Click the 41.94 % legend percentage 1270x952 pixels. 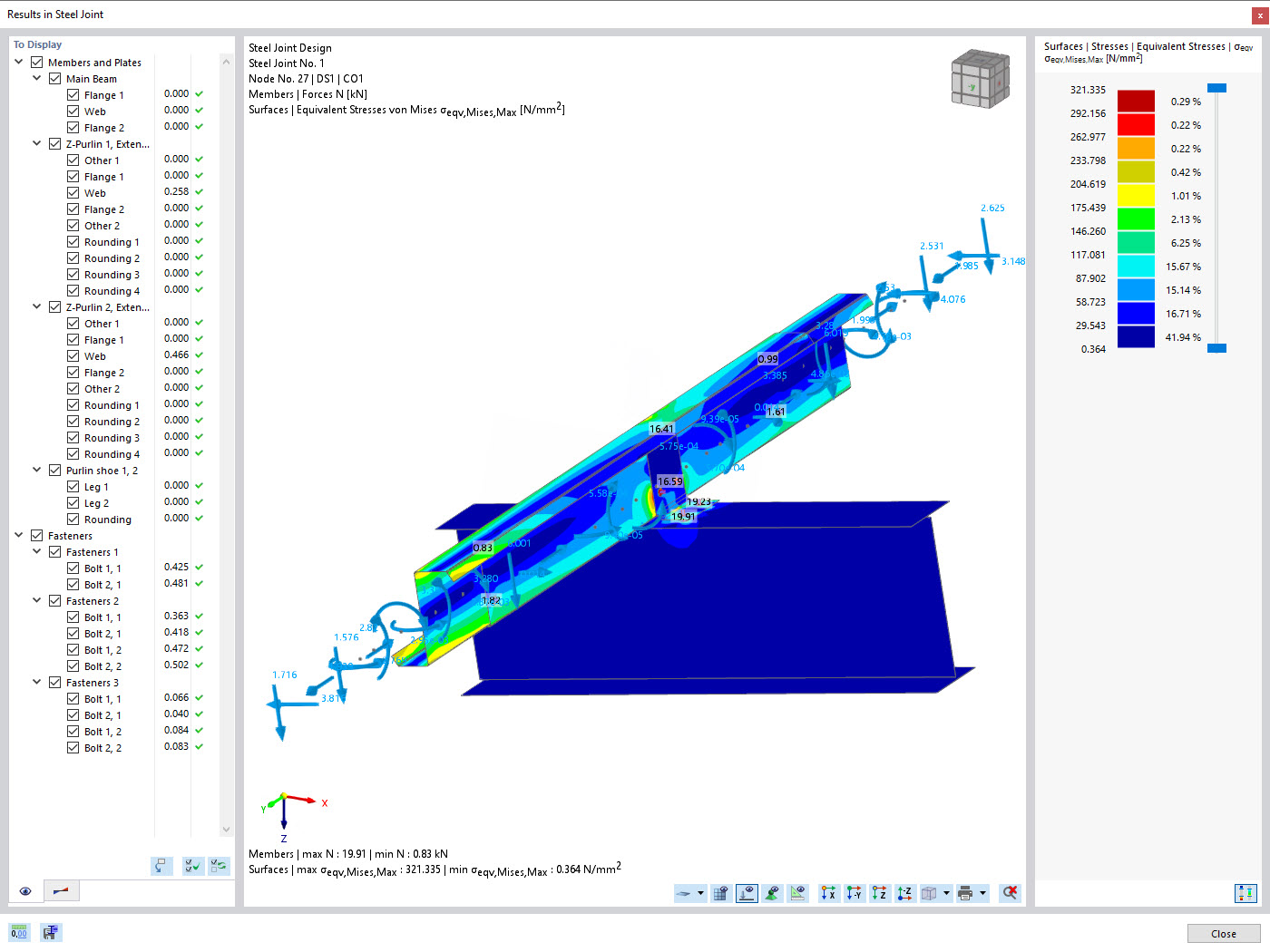pos(1183,337)
